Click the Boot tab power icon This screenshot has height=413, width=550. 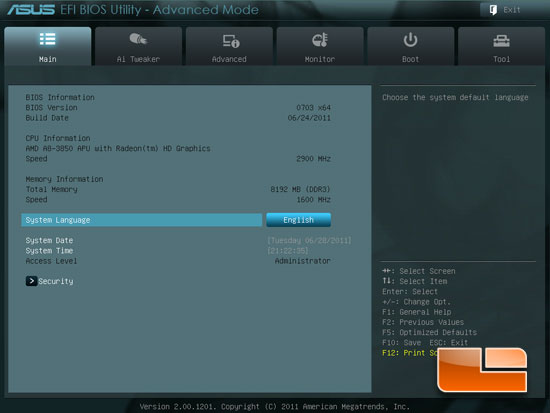pos(410,40)
